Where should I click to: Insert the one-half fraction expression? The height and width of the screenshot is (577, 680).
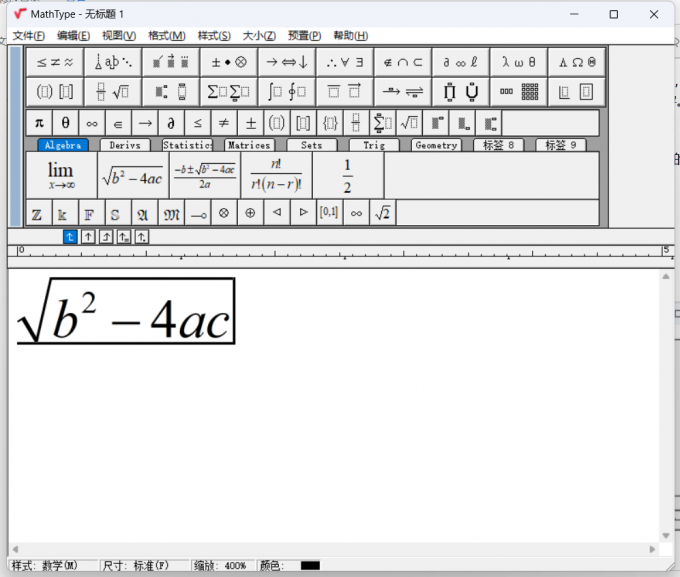348,175
